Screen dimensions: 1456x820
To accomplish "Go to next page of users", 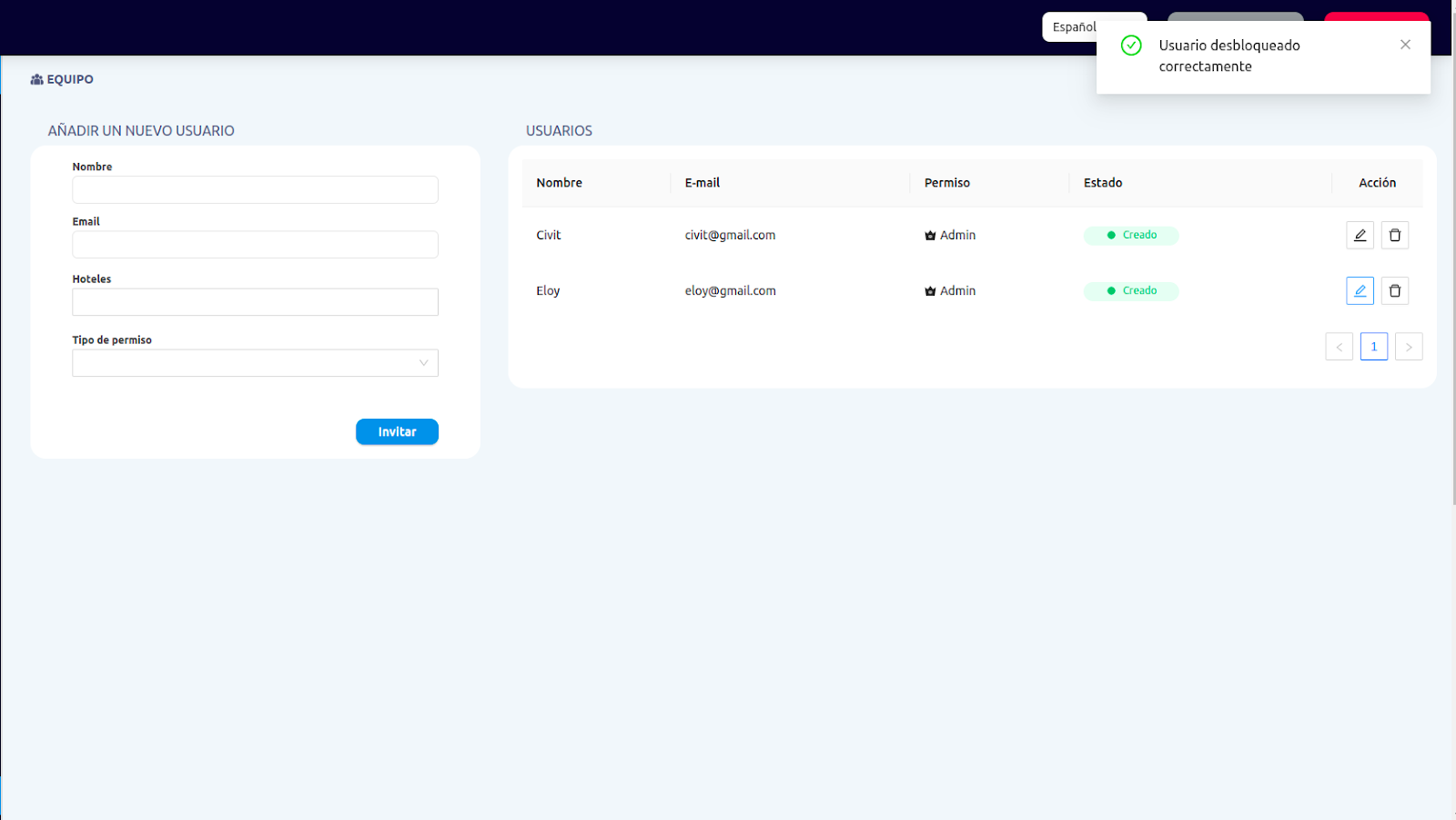I will [x=1409, y=347].
